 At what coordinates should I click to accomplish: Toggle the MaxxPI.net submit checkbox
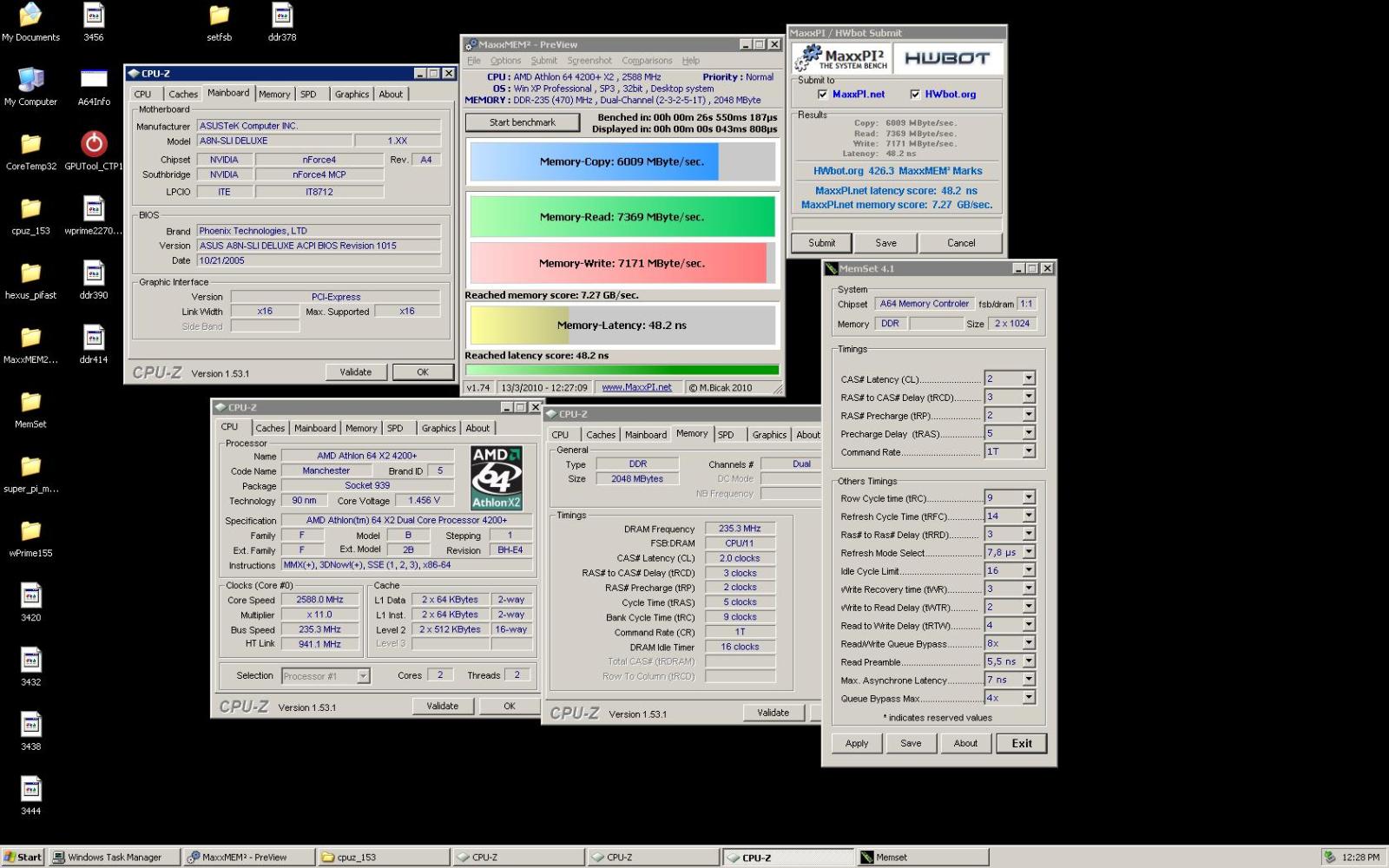(822, 94)
